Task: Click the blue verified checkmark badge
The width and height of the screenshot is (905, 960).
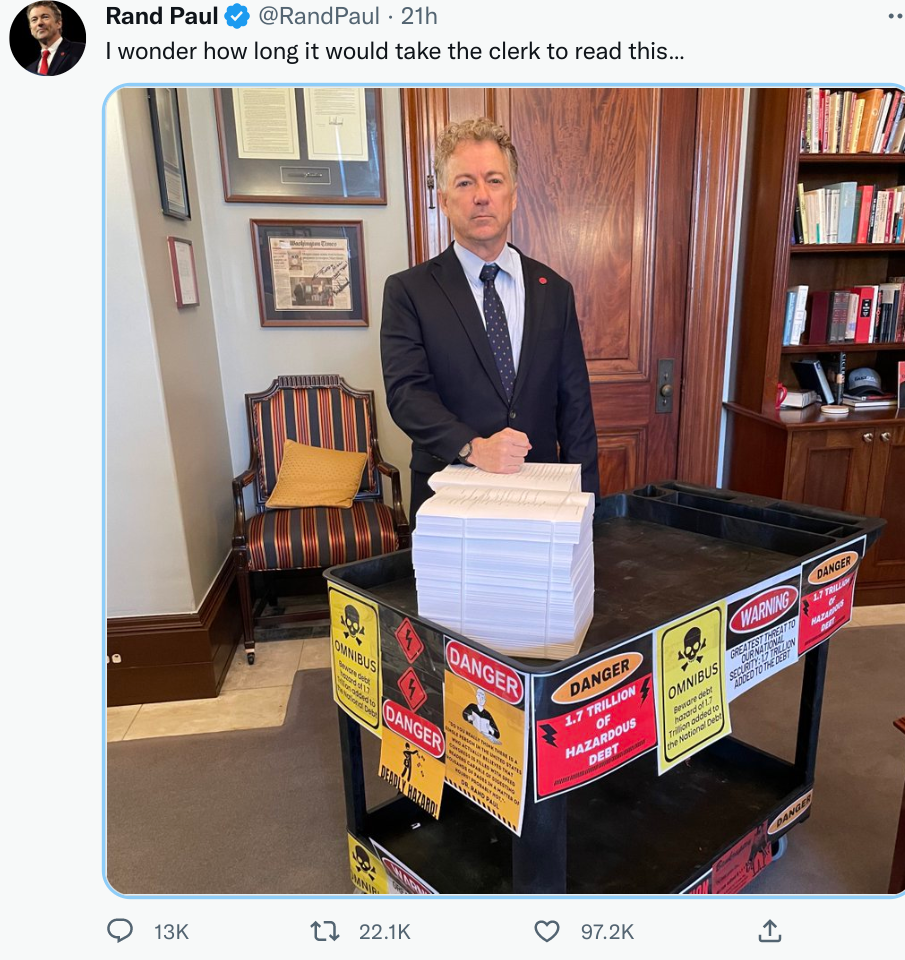Action: click(x=238, y=17)
